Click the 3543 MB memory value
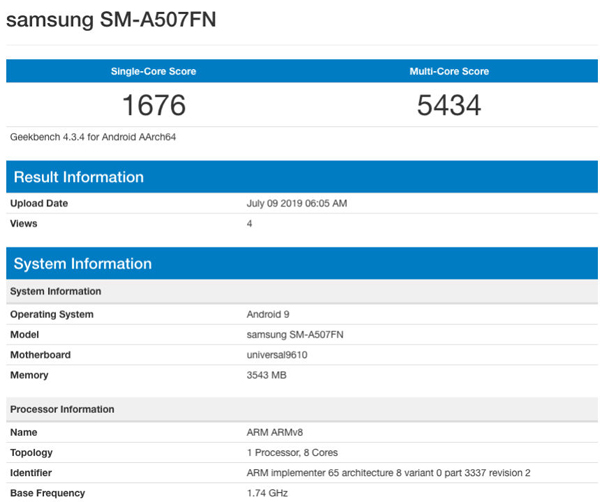 (x=269, y=373)
